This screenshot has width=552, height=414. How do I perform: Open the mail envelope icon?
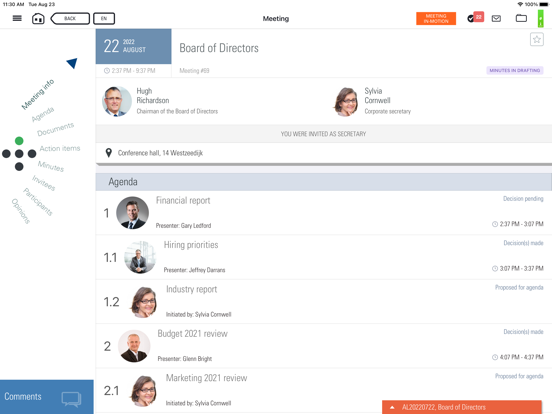496,18
